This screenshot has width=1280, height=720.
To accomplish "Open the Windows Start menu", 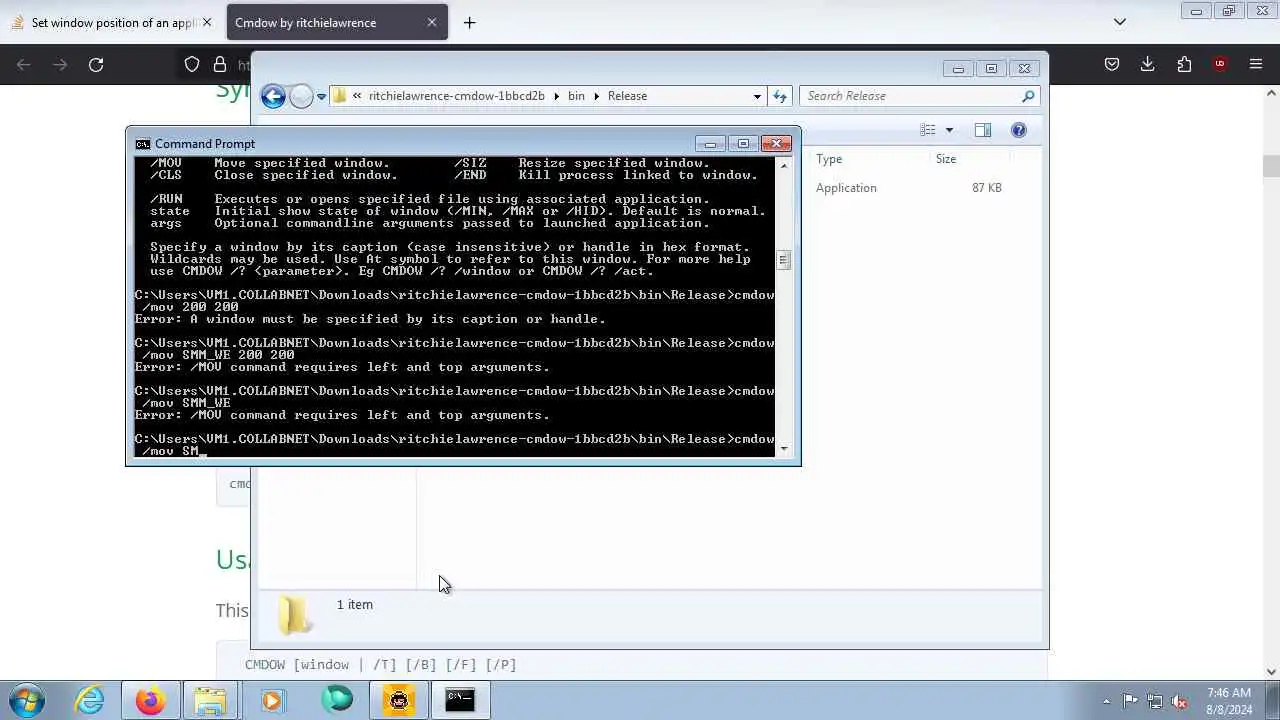I will (x=27, y=699).
